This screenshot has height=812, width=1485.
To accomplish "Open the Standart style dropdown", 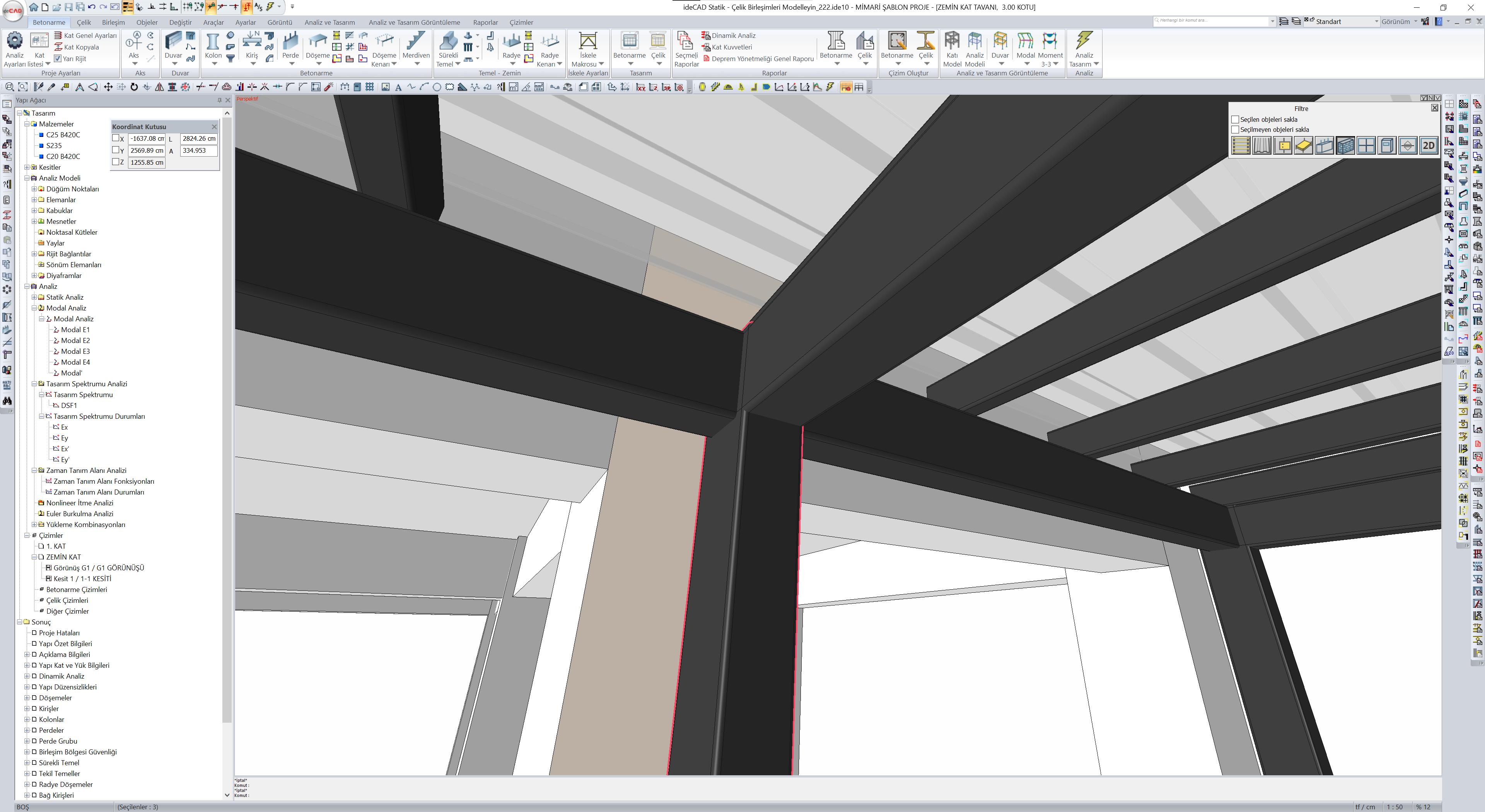I will tap(1376, 22).
